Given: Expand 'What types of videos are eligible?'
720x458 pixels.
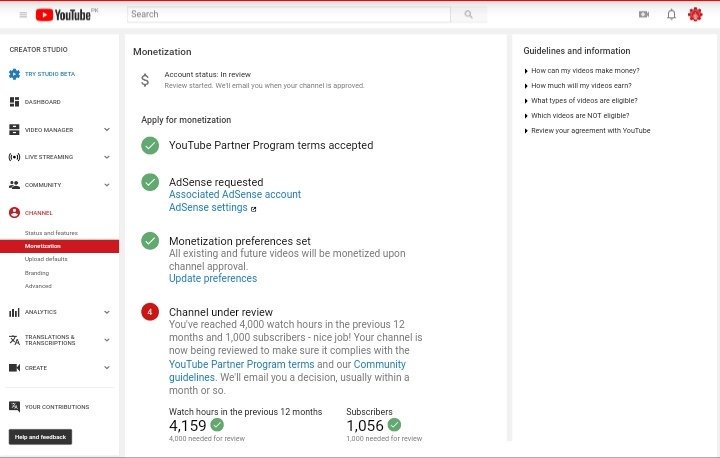Looking at the screenshot, I should point(581,101).
